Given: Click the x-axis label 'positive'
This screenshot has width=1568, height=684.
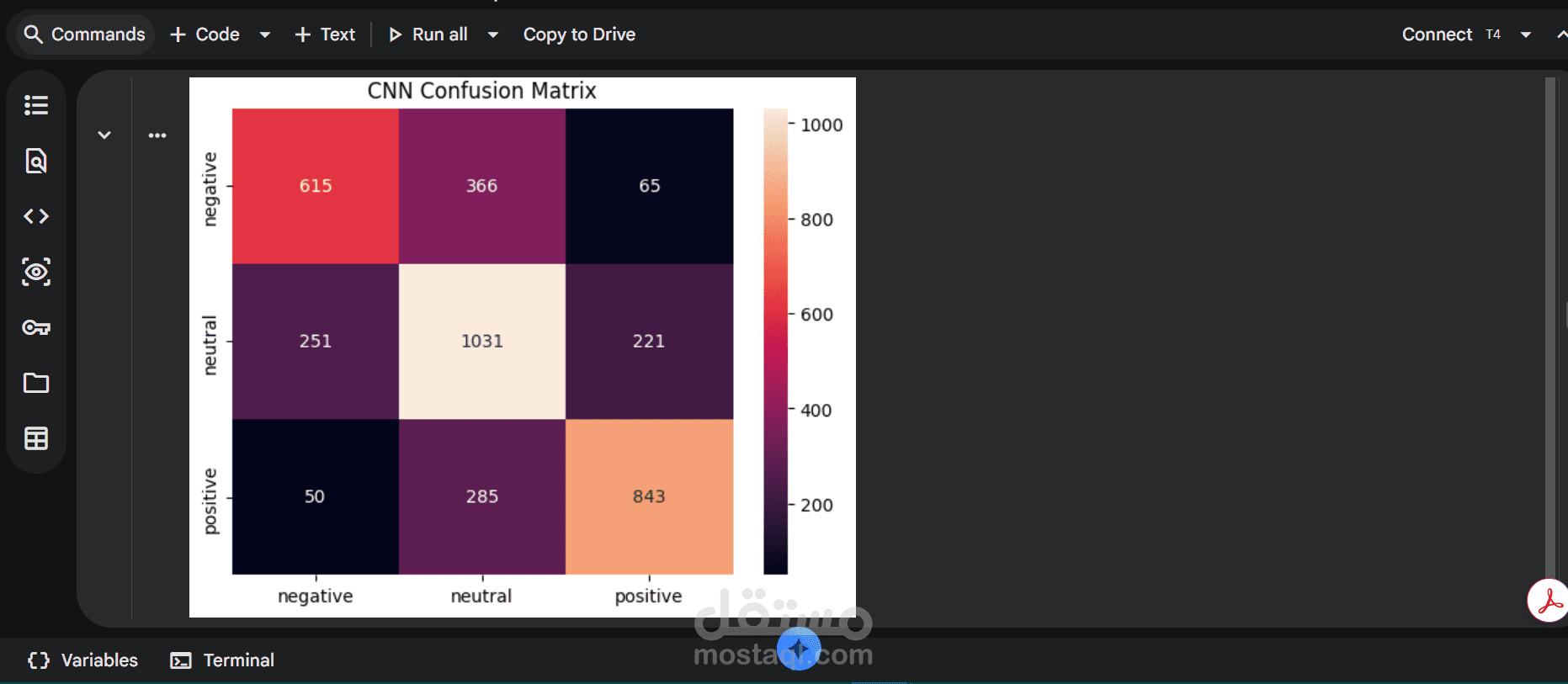Looking at the screenshot, I should [648, 597].
